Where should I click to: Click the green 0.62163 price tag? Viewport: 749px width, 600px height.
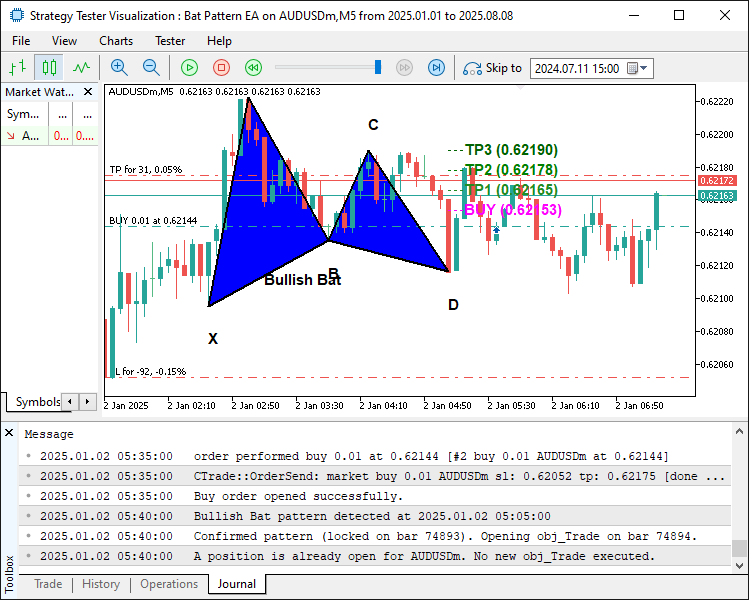[717, 196]
